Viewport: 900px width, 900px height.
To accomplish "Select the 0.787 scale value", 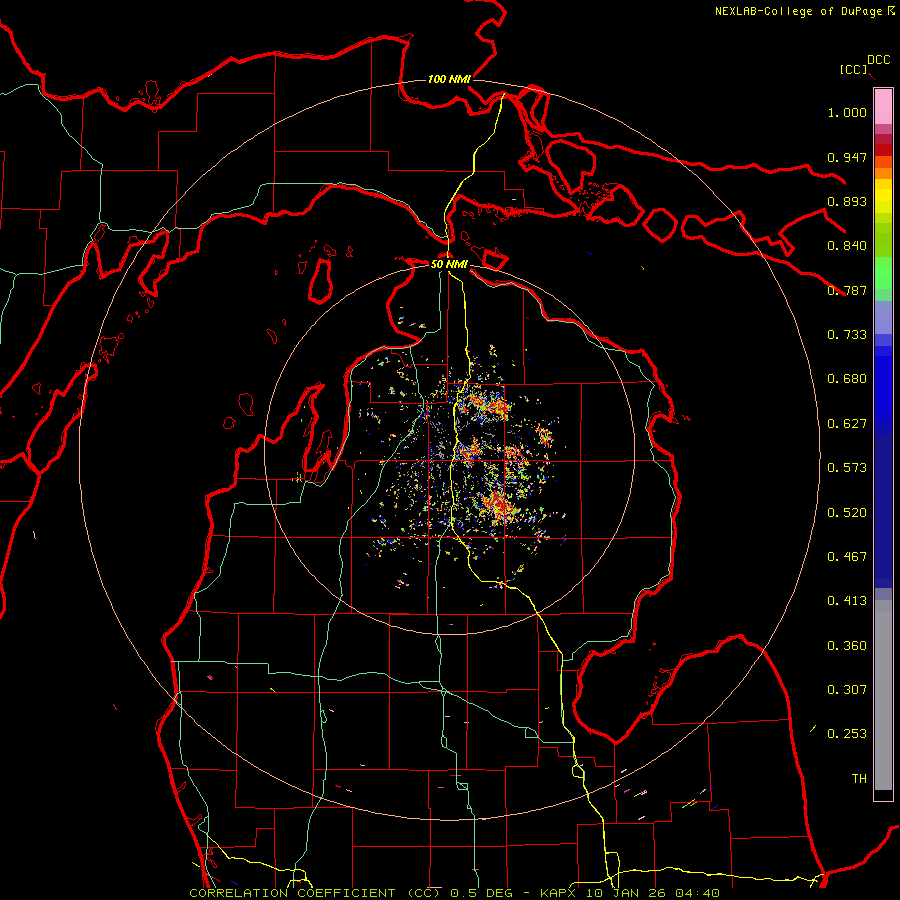I will click(x=847, y=290).
